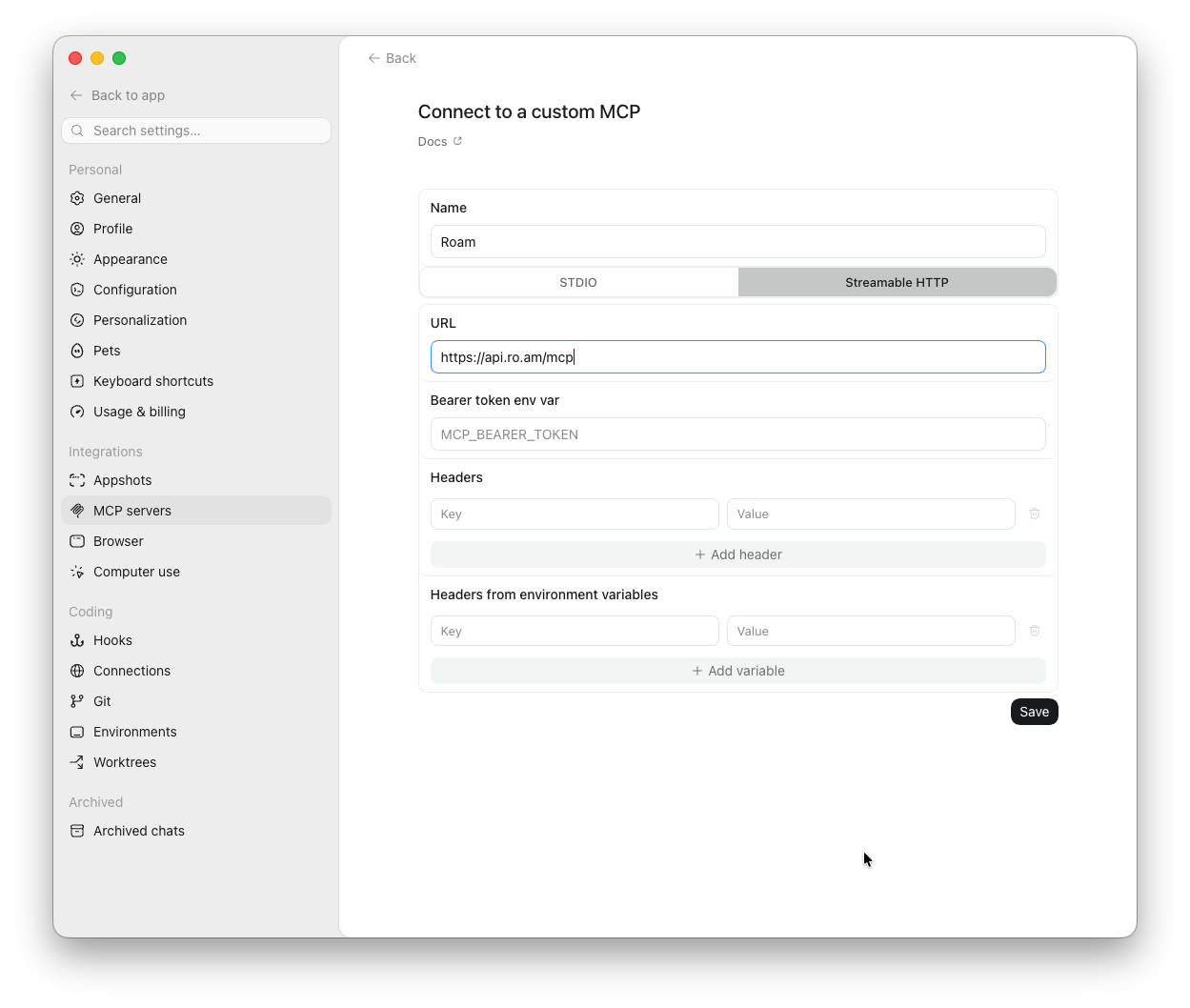Click the Hooks anchor icon
The image size is (1190, 1008).
tap(77, 640)
